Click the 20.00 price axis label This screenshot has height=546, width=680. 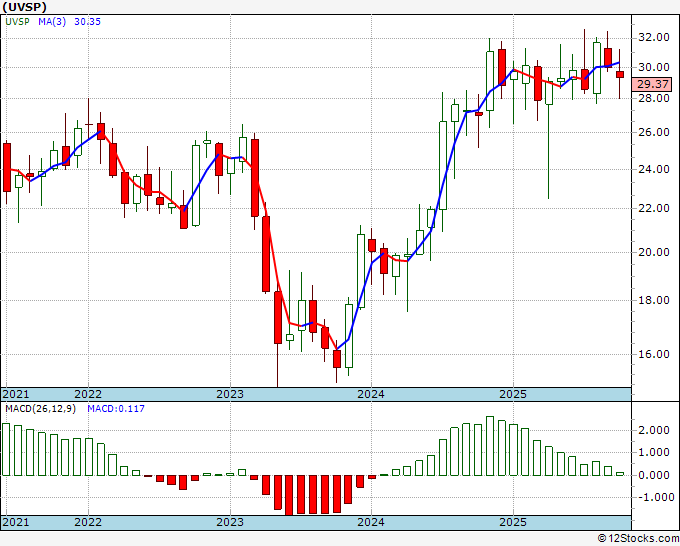pos(654,252)
